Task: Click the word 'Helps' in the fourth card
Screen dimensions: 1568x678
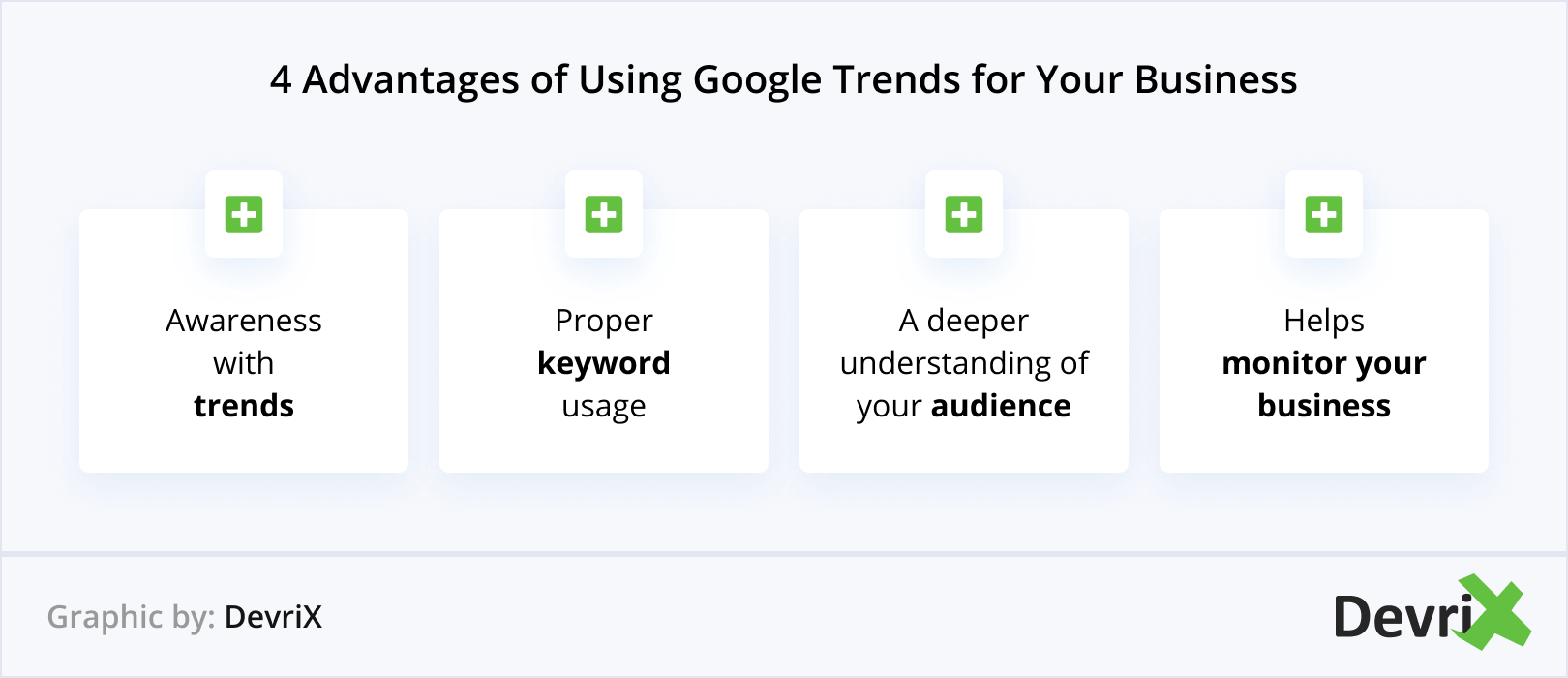Action: (x=1324, y=321)
